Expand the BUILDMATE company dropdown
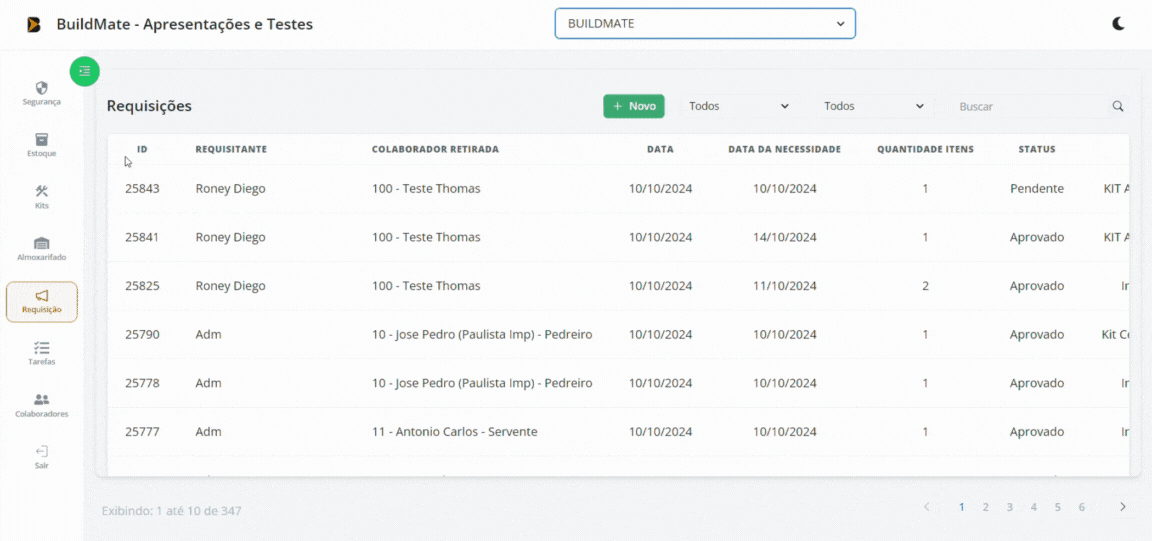 [705, 24]
